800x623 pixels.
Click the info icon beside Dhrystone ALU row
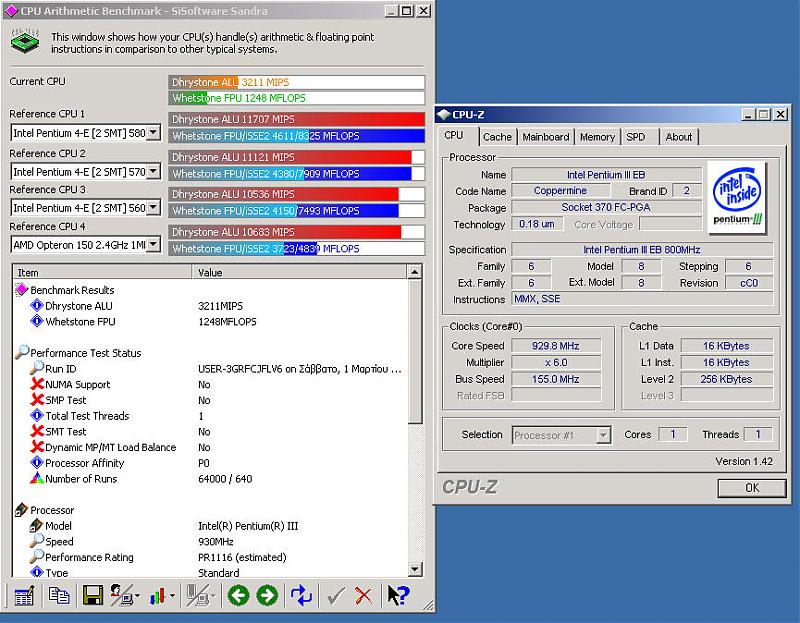pyautogui.click(x=37, y=306)
